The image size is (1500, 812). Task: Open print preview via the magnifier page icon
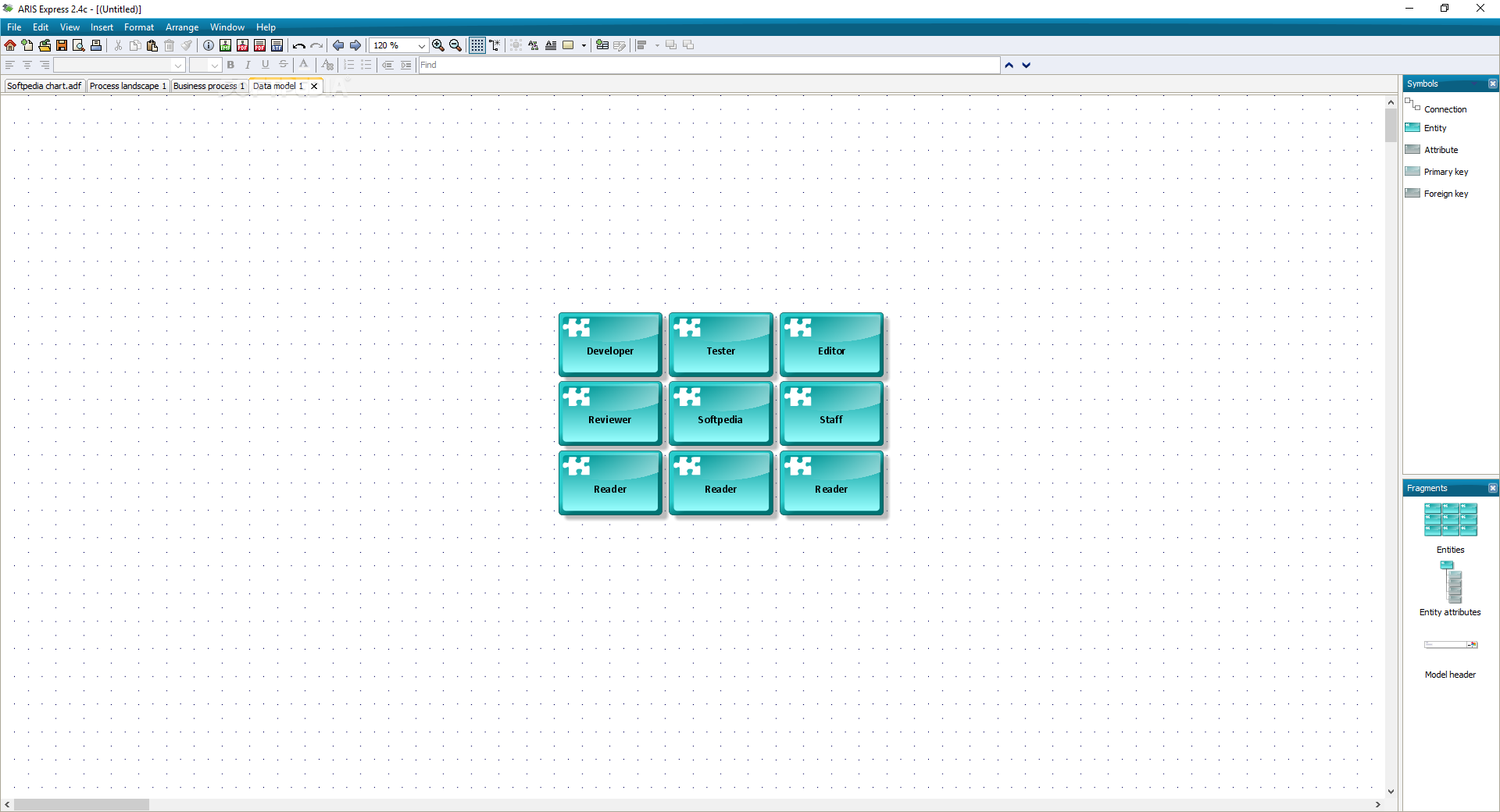click(79, 45)
